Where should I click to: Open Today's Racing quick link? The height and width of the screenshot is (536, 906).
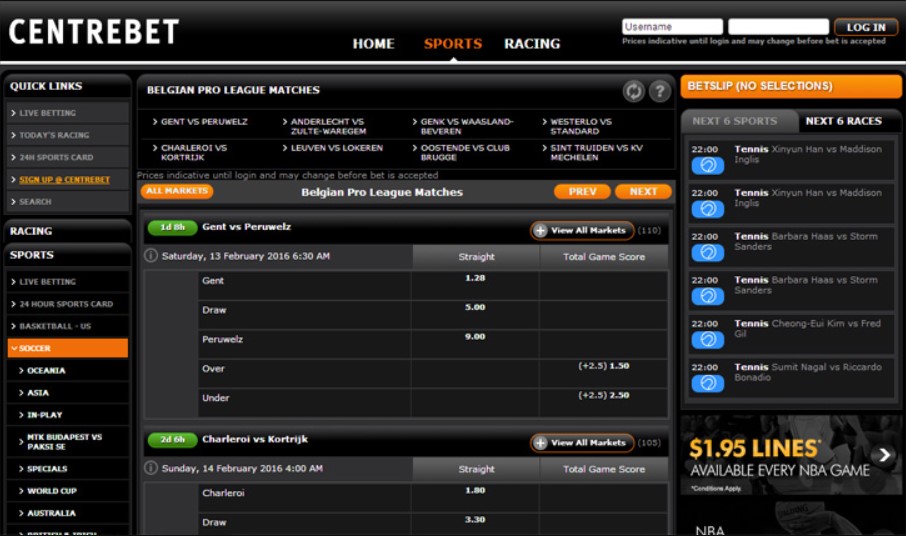(x=68, y=135)
